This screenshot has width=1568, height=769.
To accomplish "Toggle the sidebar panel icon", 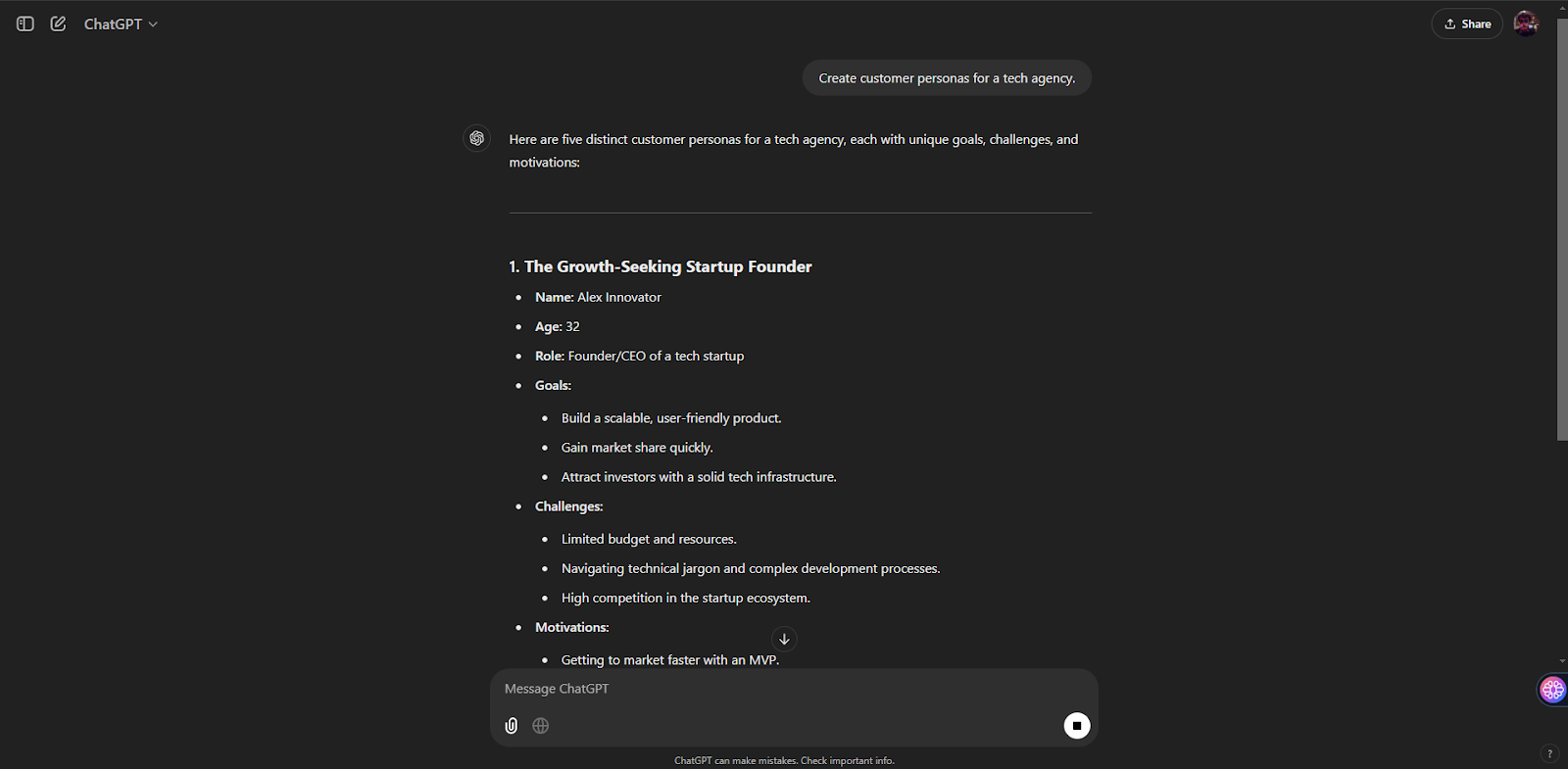I will 25,24.
